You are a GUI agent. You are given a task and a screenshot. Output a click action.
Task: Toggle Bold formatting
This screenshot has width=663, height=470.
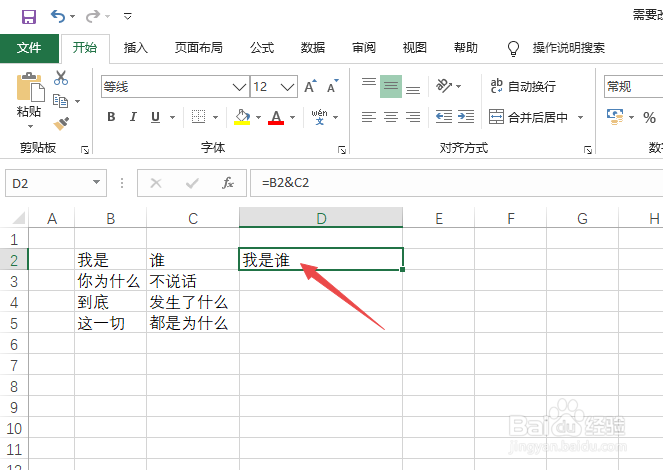pos(111,117)
